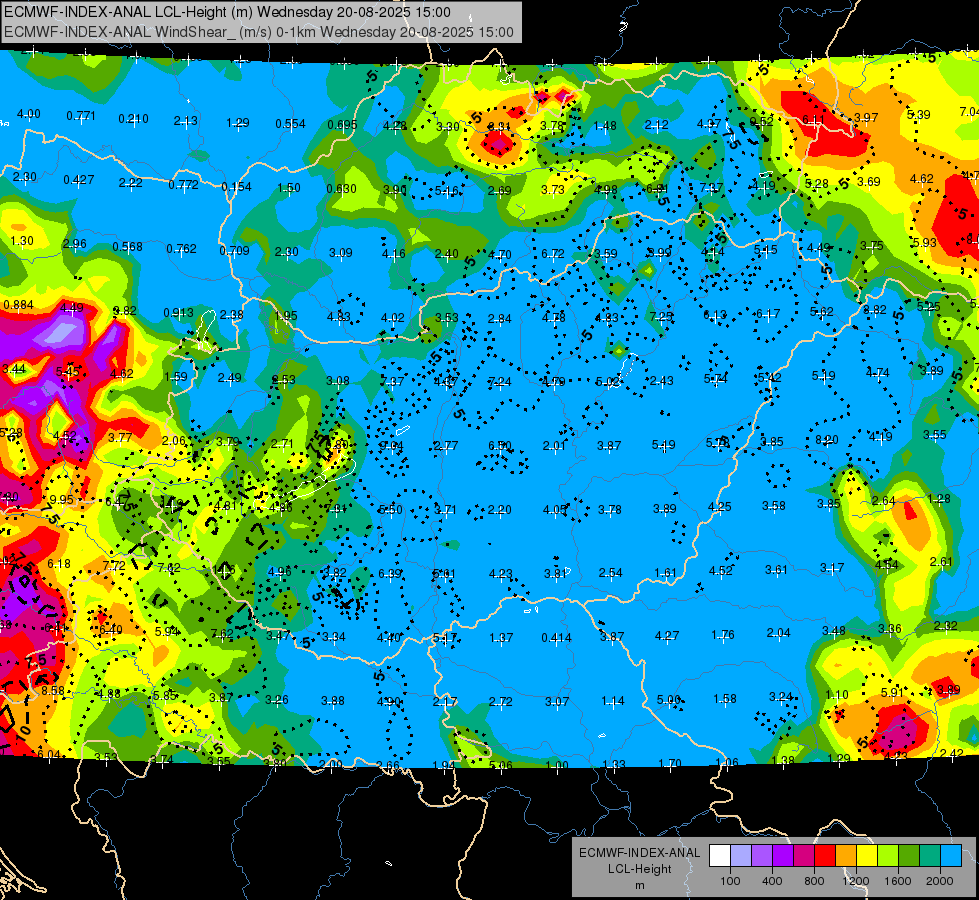Viewport: 979px width, 900px height.
Task: Select the magenta legend swatch left of 800
Action: [804, 856]
